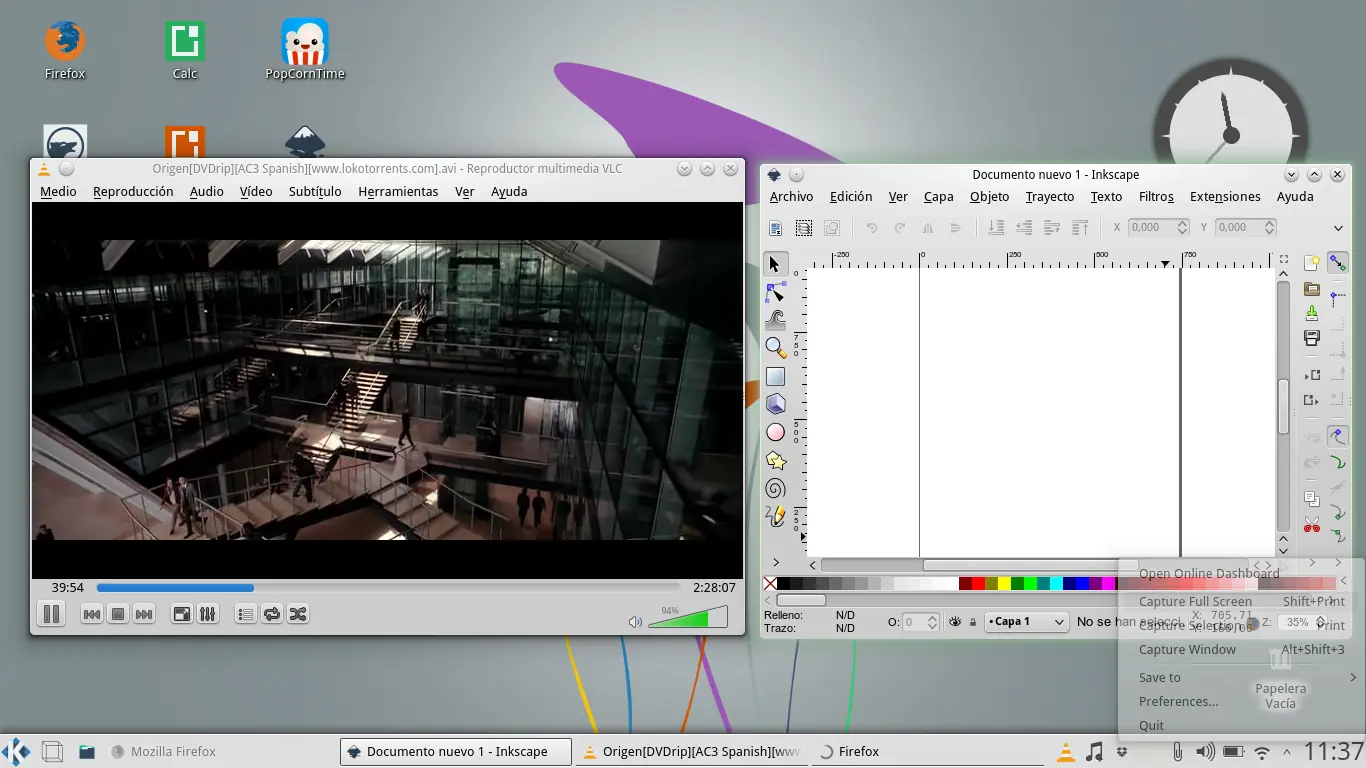Click Inkscape's select all objects icon

tap(775, 228)
